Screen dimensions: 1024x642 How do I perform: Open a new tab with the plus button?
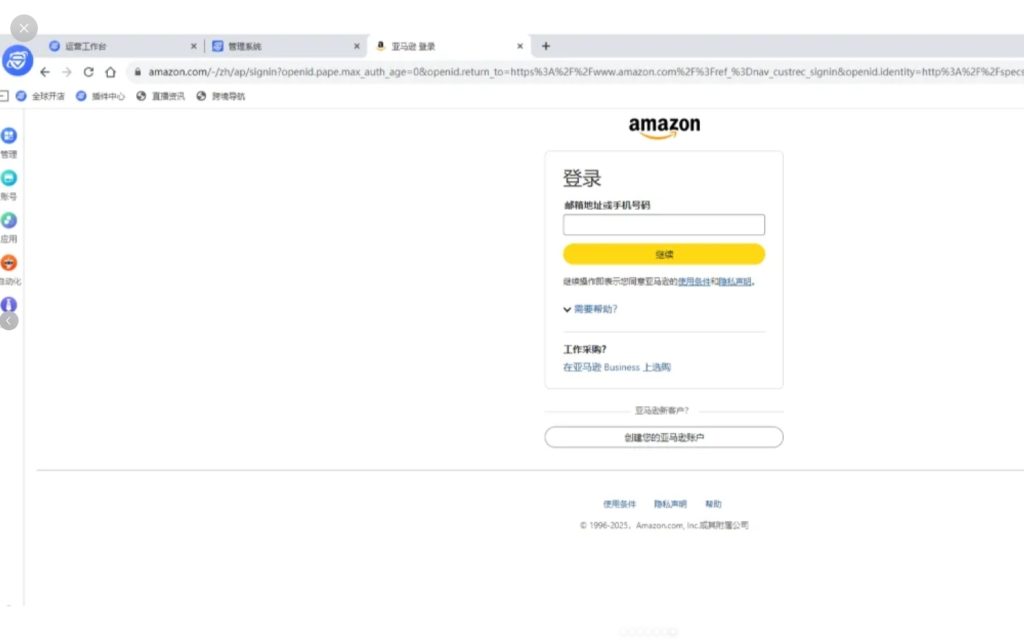tap(546, 46)
